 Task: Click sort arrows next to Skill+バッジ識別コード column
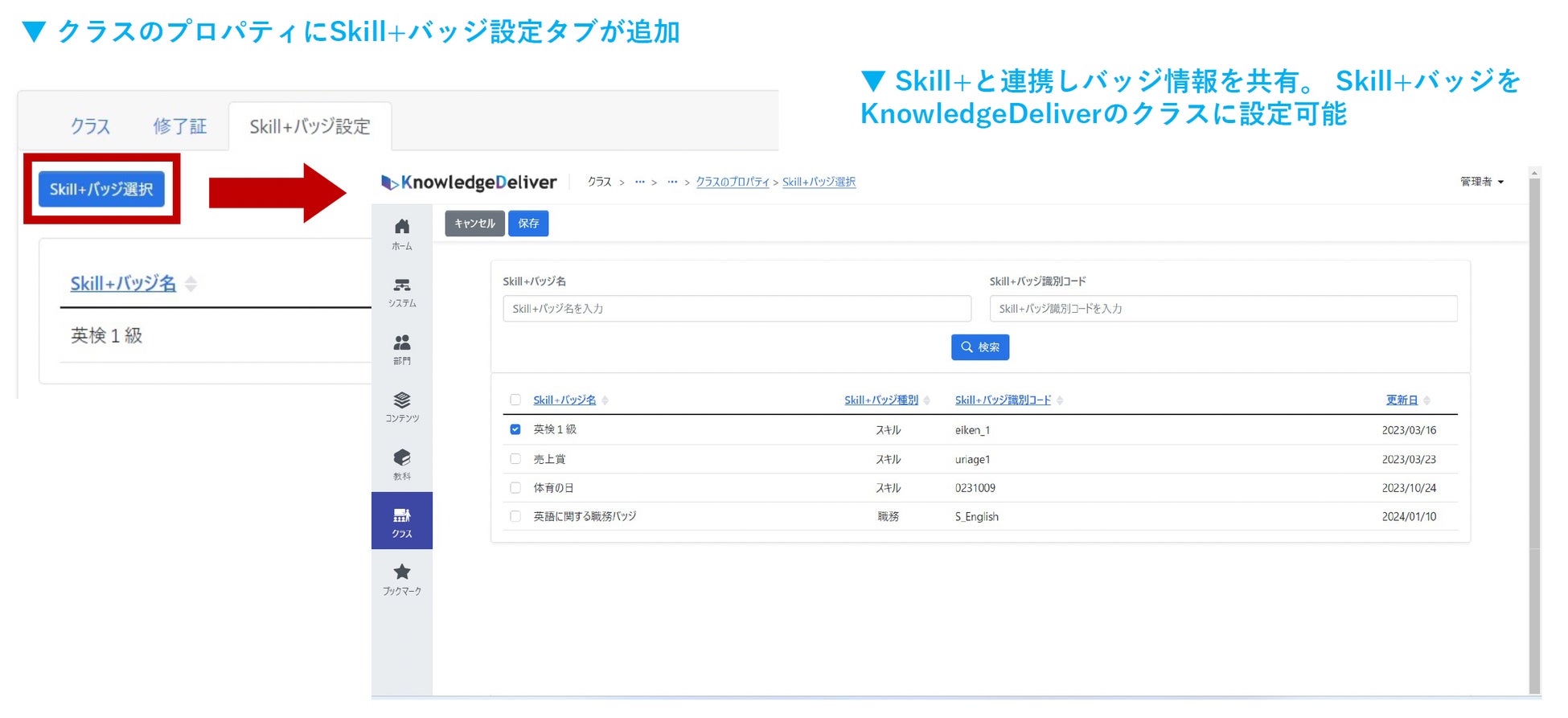tap(1060, 400)
